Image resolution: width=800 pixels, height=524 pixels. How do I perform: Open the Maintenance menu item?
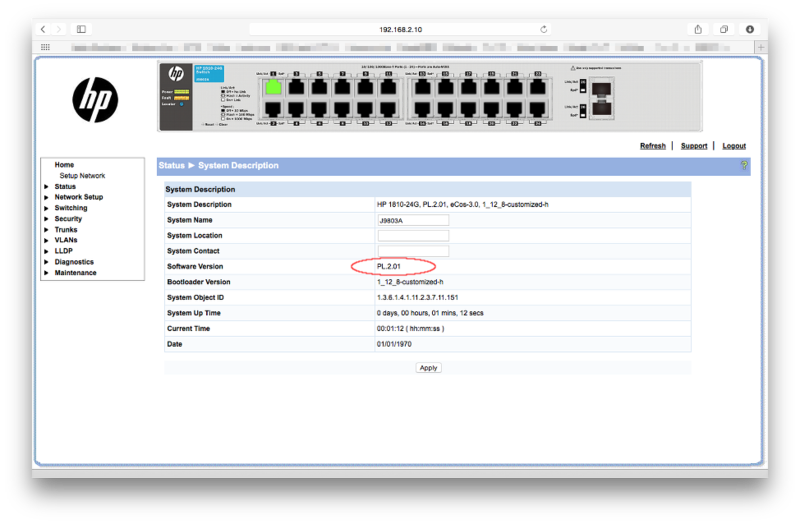click(76, 273)
